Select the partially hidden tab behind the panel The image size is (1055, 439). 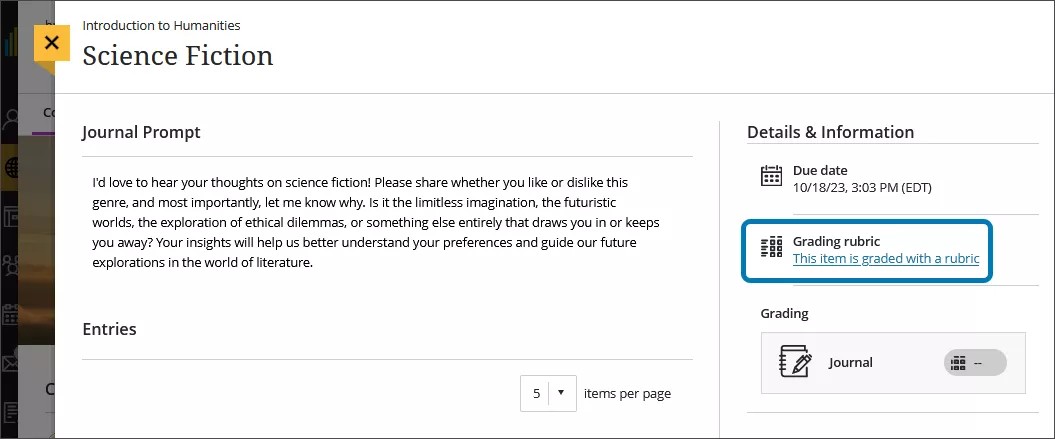click(x=46, y=114)
